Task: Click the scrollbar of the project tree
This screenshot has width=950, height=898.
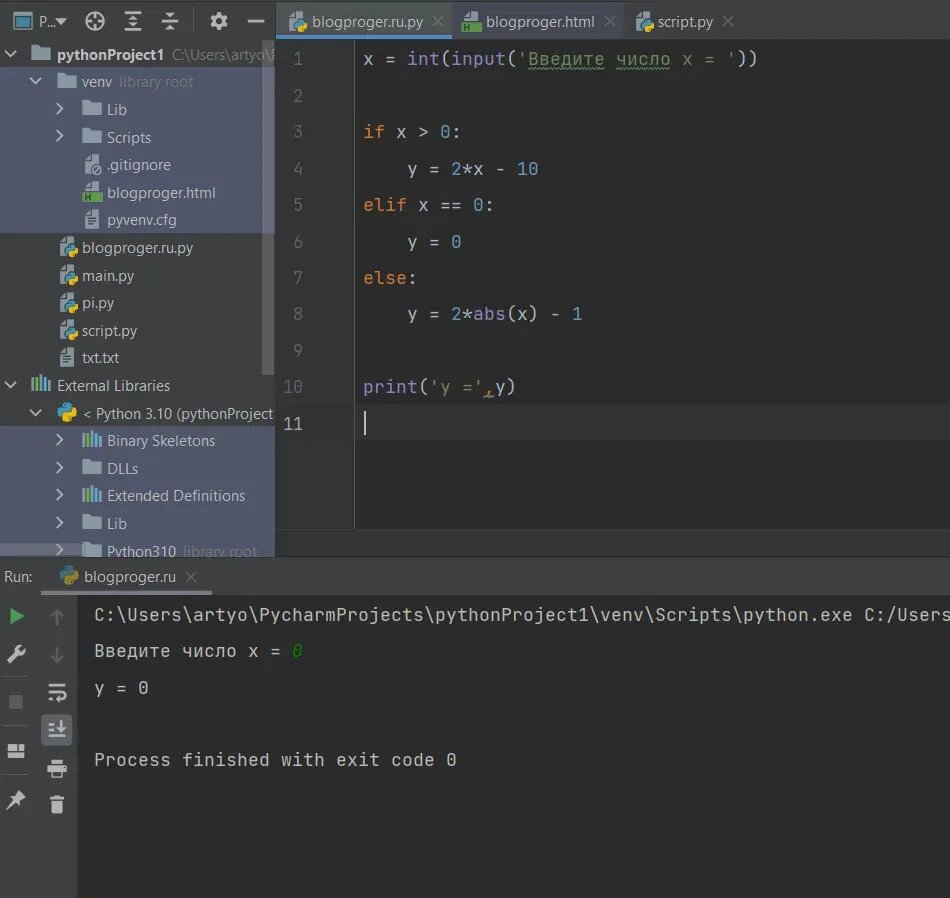Action: (268, 207)
